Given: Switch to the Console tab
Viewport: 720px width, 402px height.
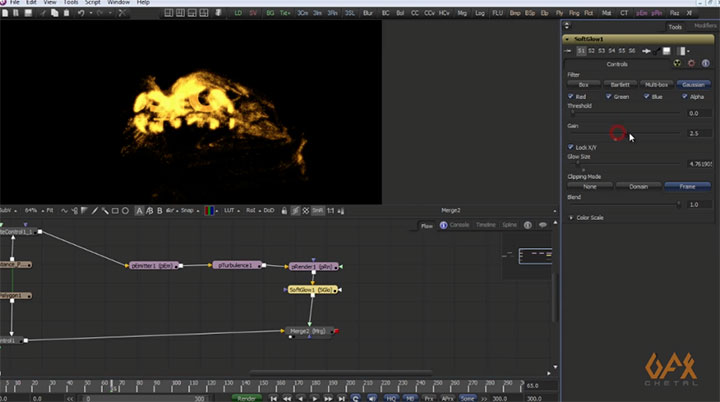Looking at the screenshot, I should click(x=459, y=225).
